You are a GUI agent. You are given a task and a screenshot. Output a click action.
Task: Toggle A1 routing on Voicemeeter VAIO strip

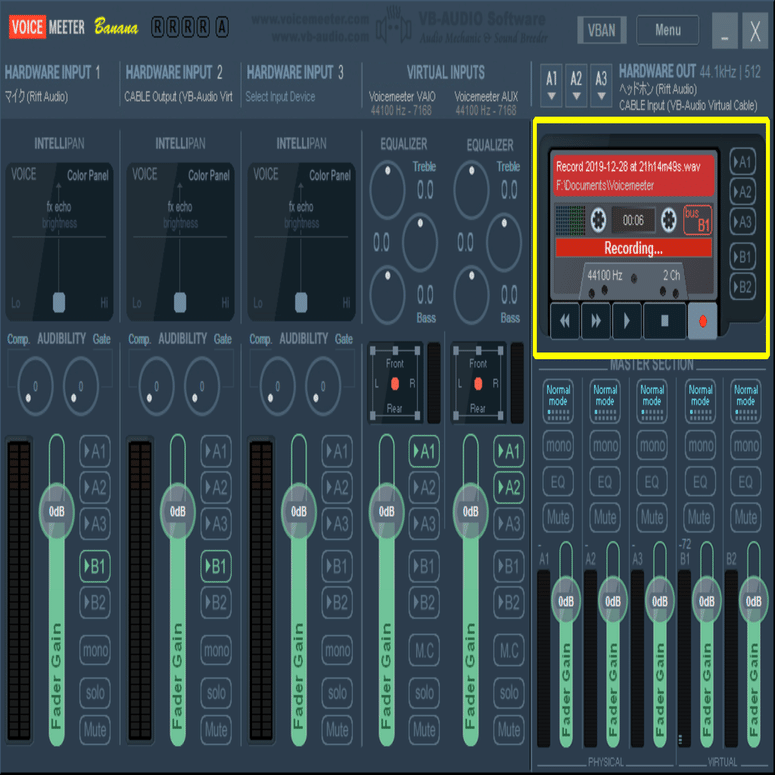point(424,451)
